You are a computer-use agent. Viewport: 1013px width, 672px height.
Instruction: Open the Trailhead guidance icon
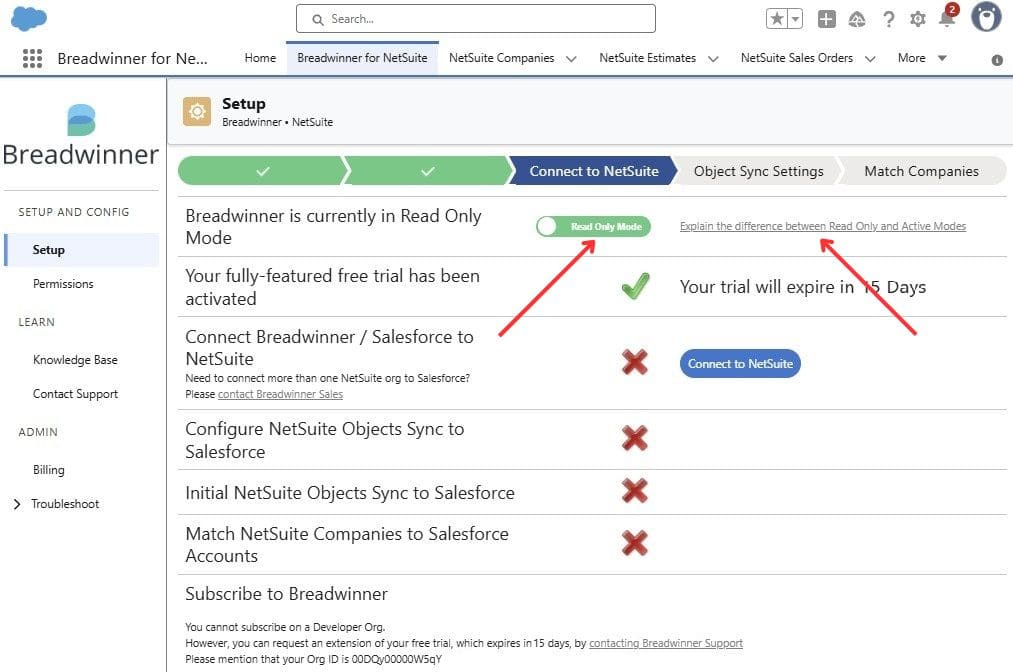click(x=857, y=19)
